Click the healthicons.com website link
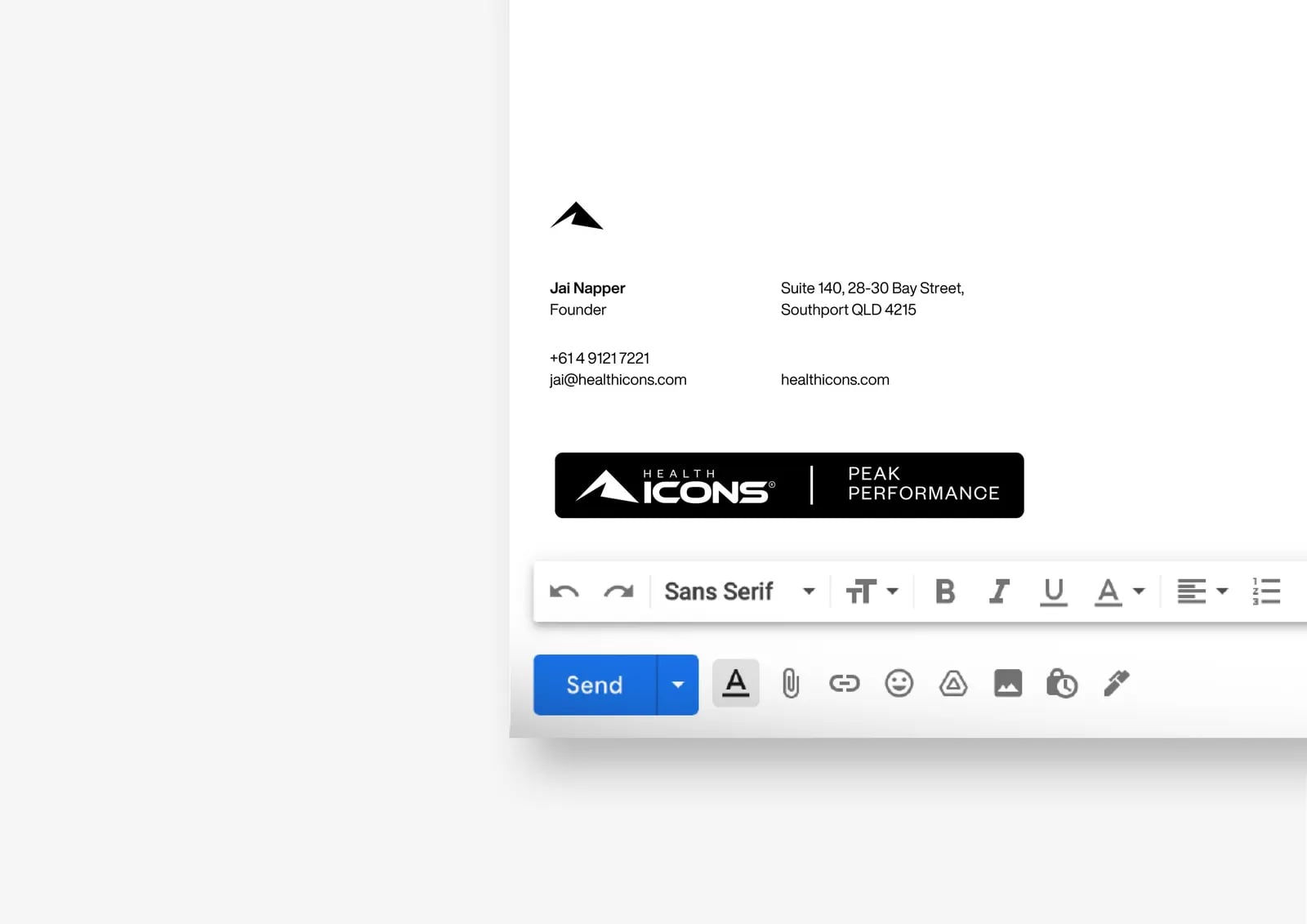This screenshot has width=1307, height=924. pyautogui.click(x=835, y=380)
